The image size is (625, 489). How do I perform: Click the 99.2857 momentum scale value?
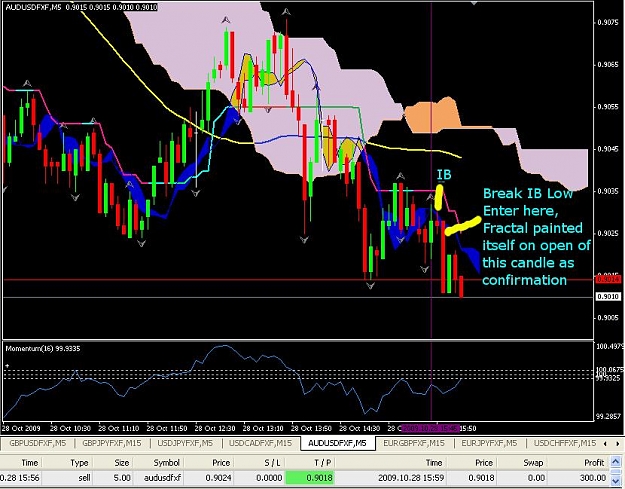tap(609, 416)
